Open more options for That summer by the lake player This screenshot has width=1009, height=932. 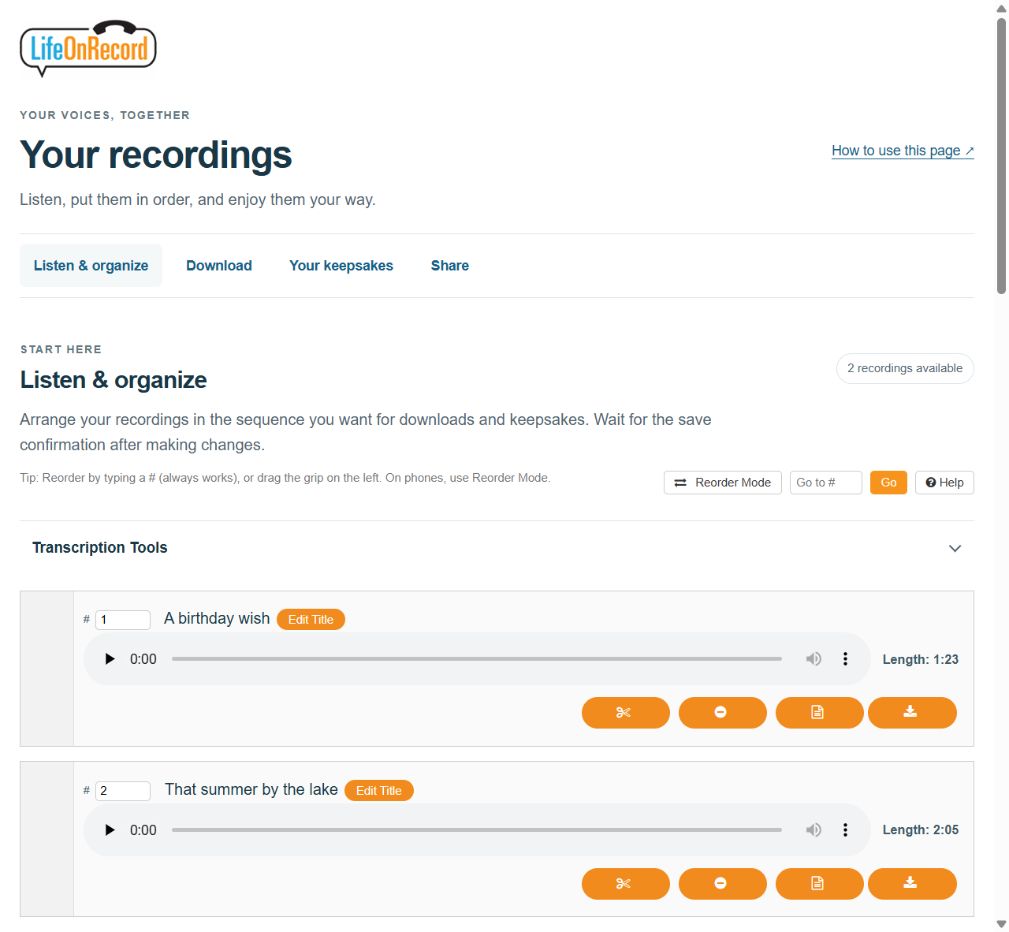(845, 830)
